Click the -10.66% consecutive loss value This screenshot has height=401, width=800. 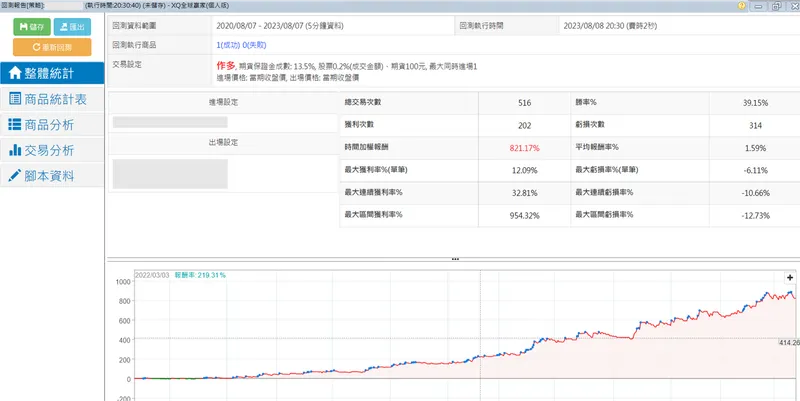coord(756,193)
